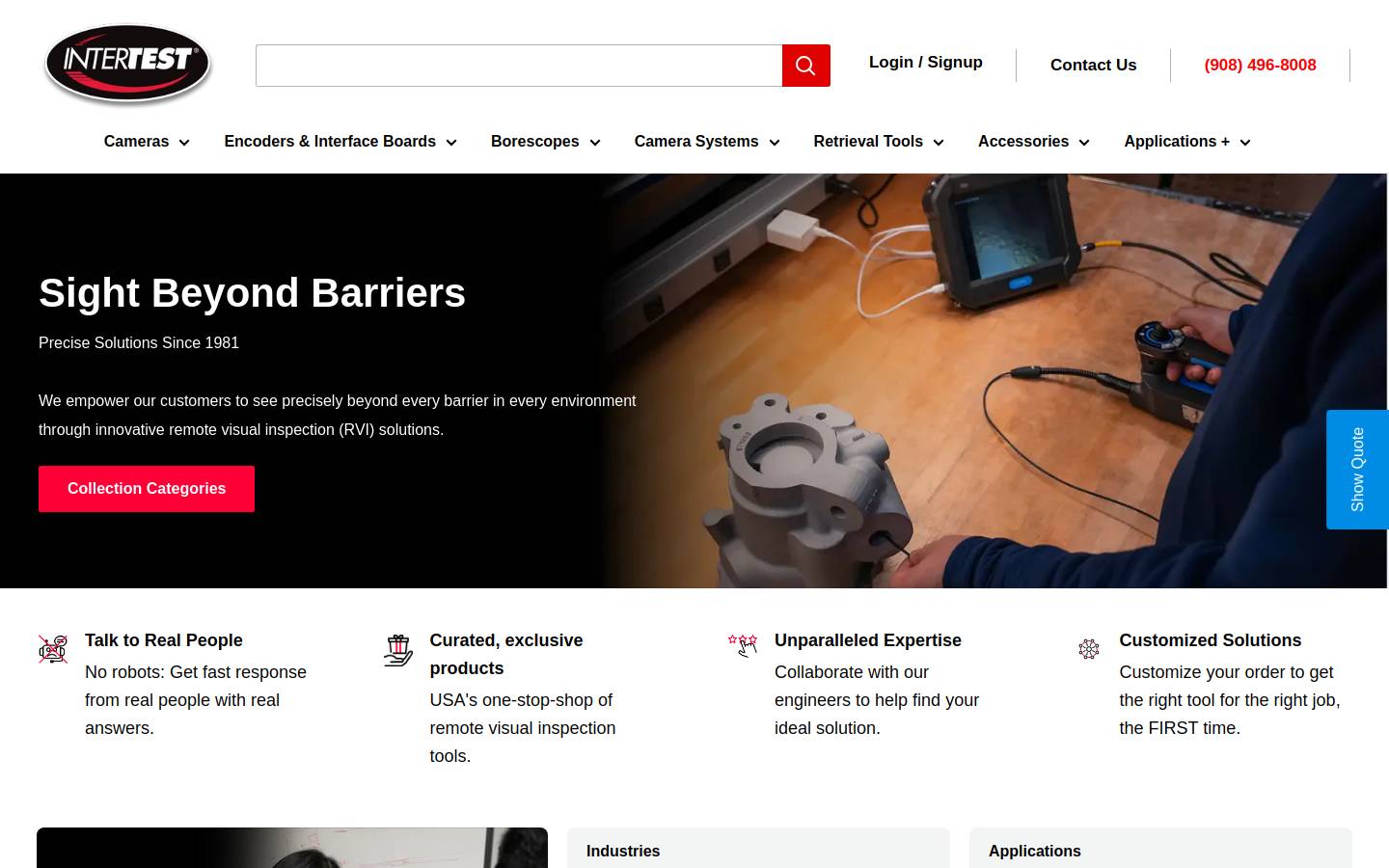Screen dimensions: 1389x868
Task: Click the Collection Categories button
Action: pos(147,489)
